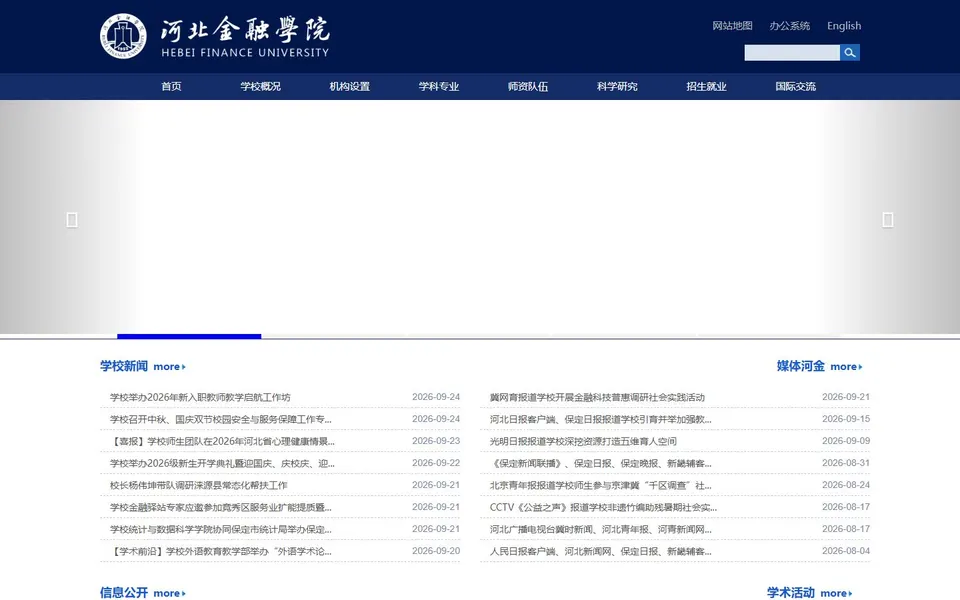Click the 学校新闻 section heading
Screen dimensions: 960x600
point(124,366)
